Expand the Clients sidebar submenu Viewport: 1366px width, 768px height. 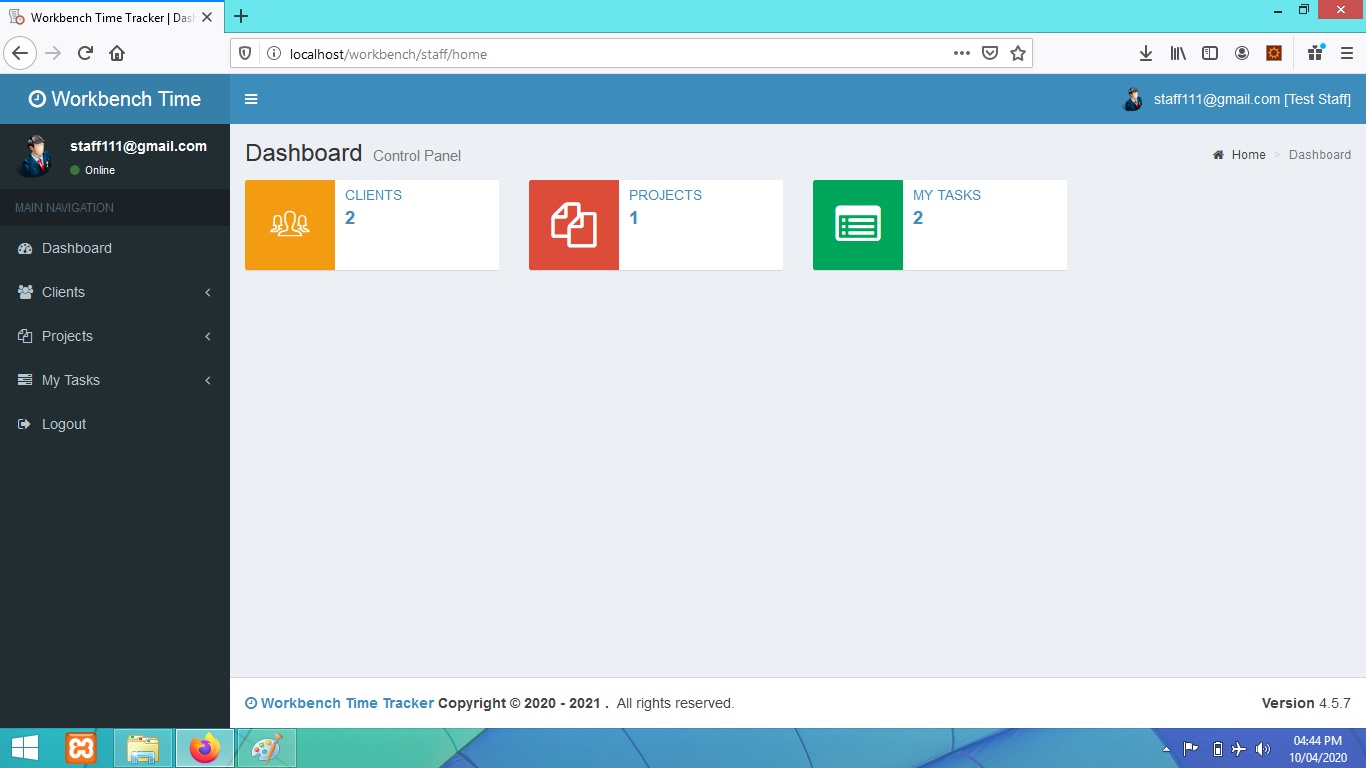pos(207,292)
